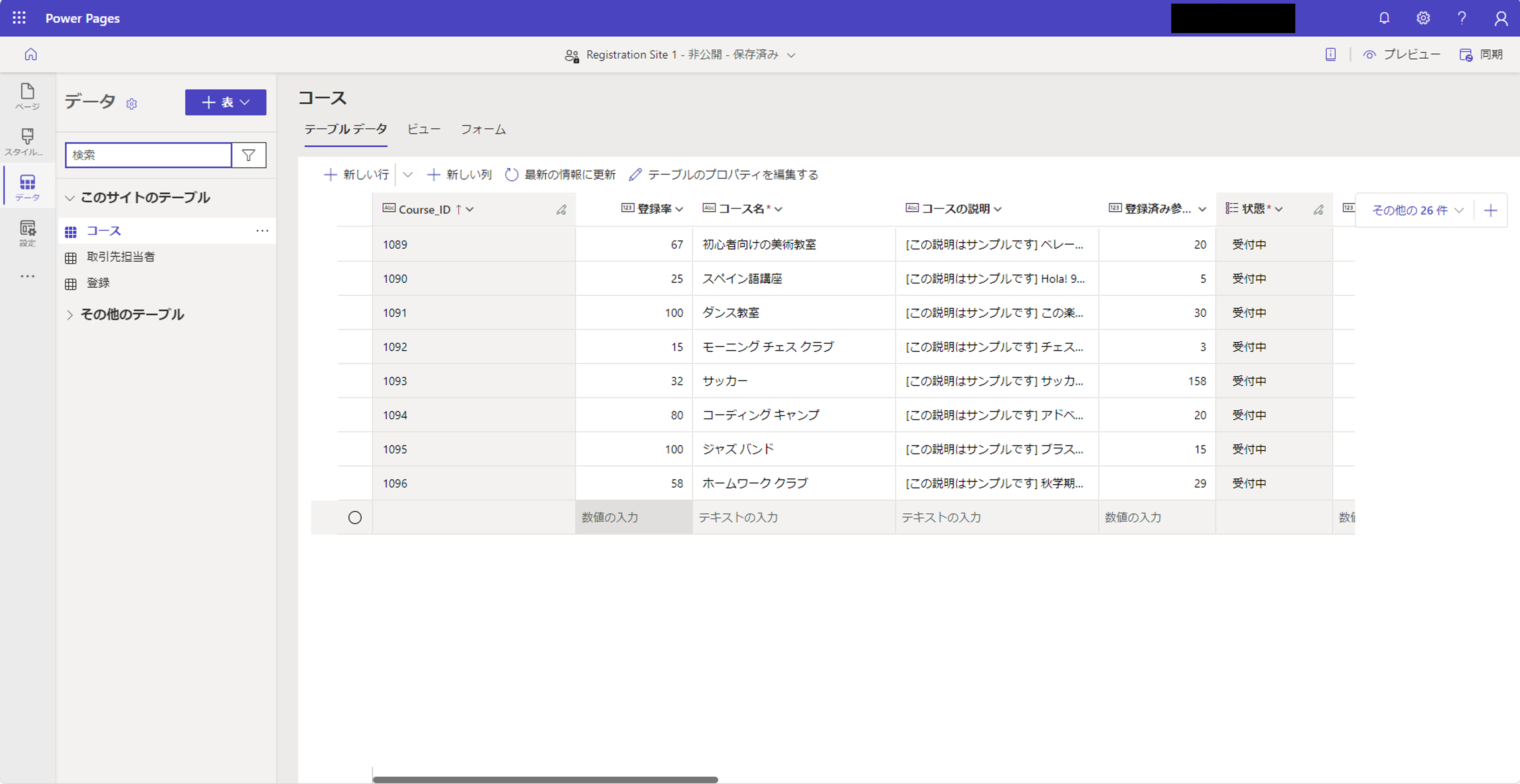Image resolution: width=1520 pixels, height=784 pixels.
Task: Select コース table in list
Action: 167,231
